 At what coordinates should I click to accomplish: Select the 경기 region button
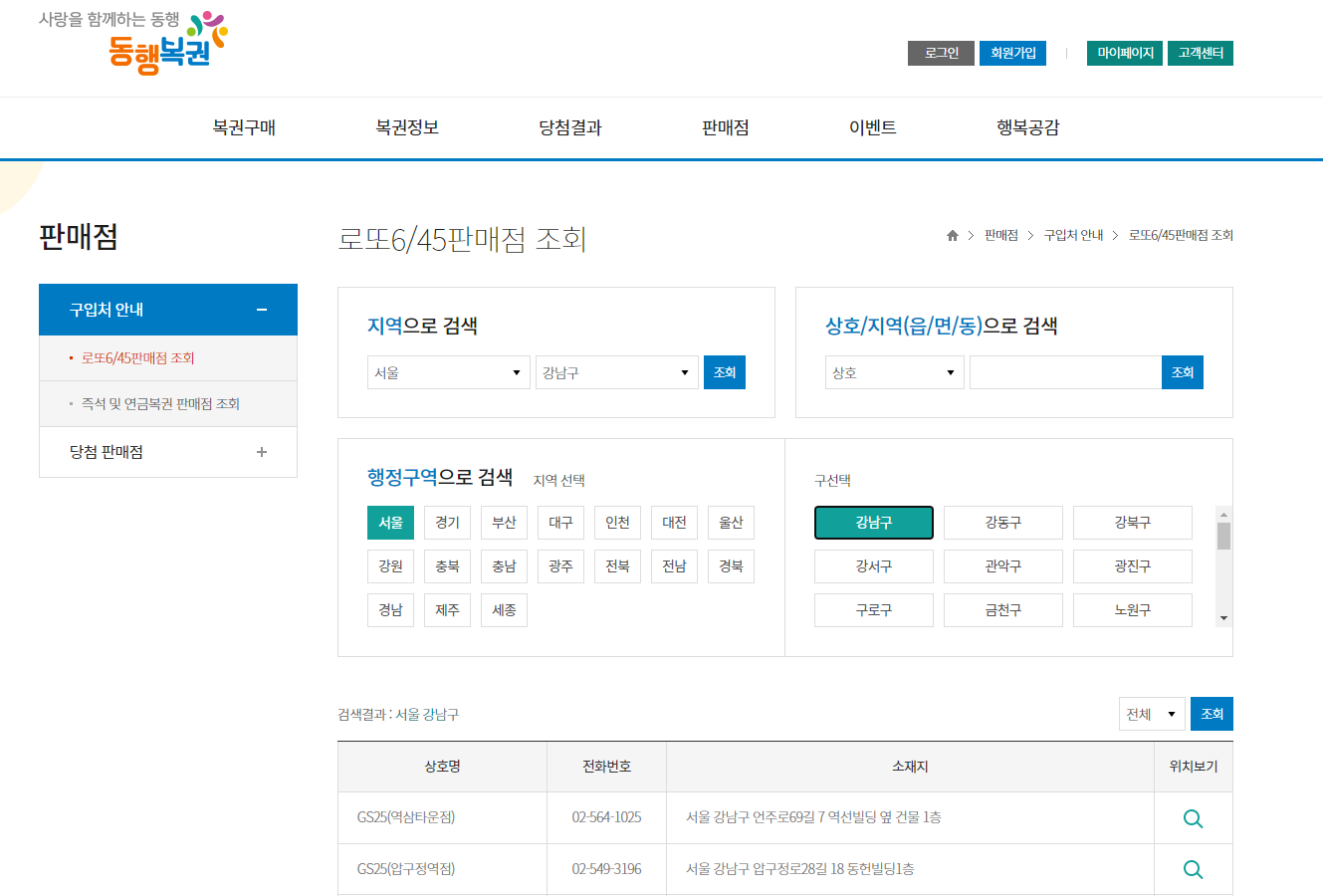[x=447, y=523]
